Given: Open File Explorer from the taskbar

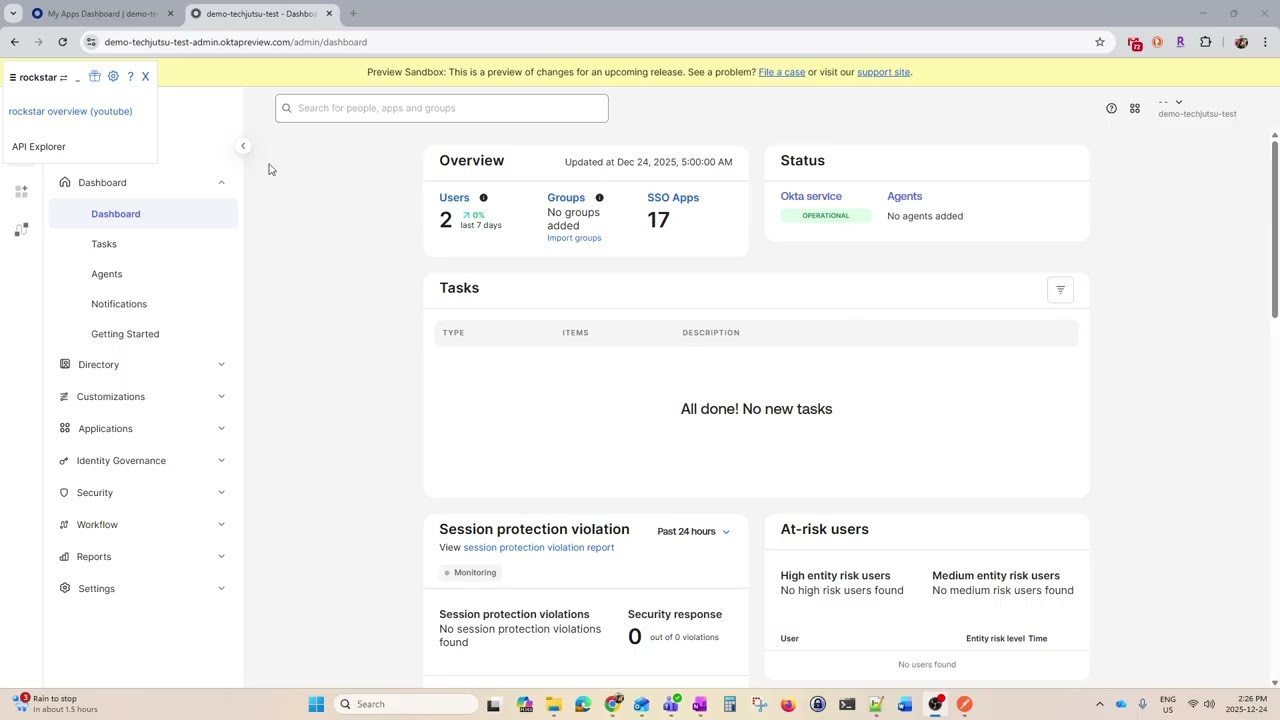Looking at the screenshot, I should click(554, 704).
